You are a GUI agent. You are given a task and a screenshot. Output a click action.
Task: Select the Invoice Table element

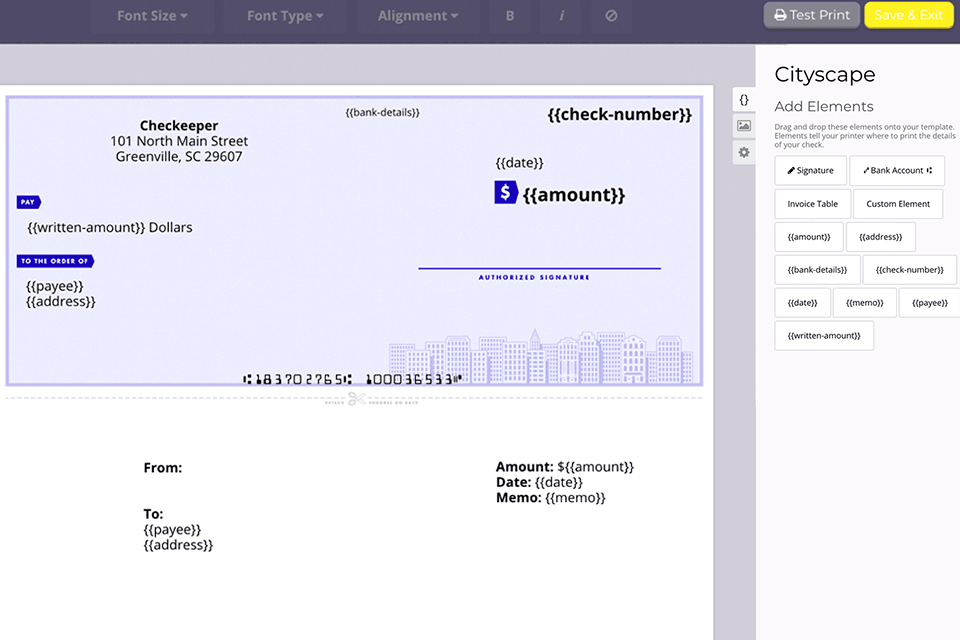pos(812,203)
